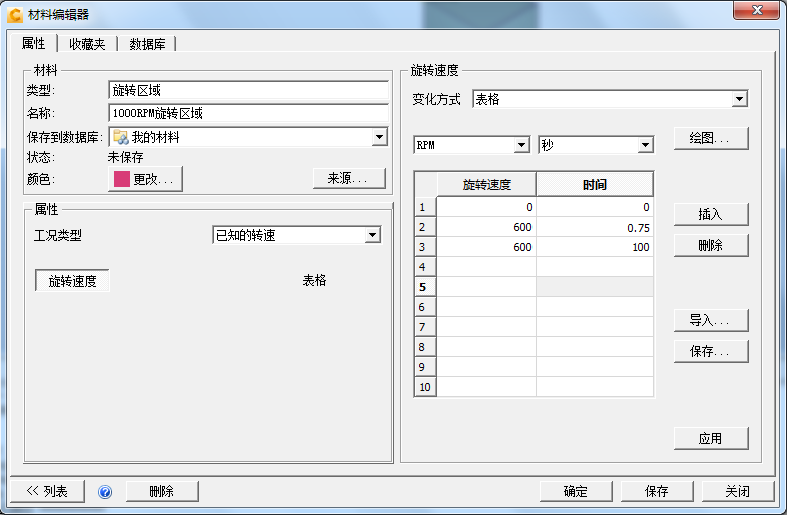Click the 关闭 button

(738, 491)
